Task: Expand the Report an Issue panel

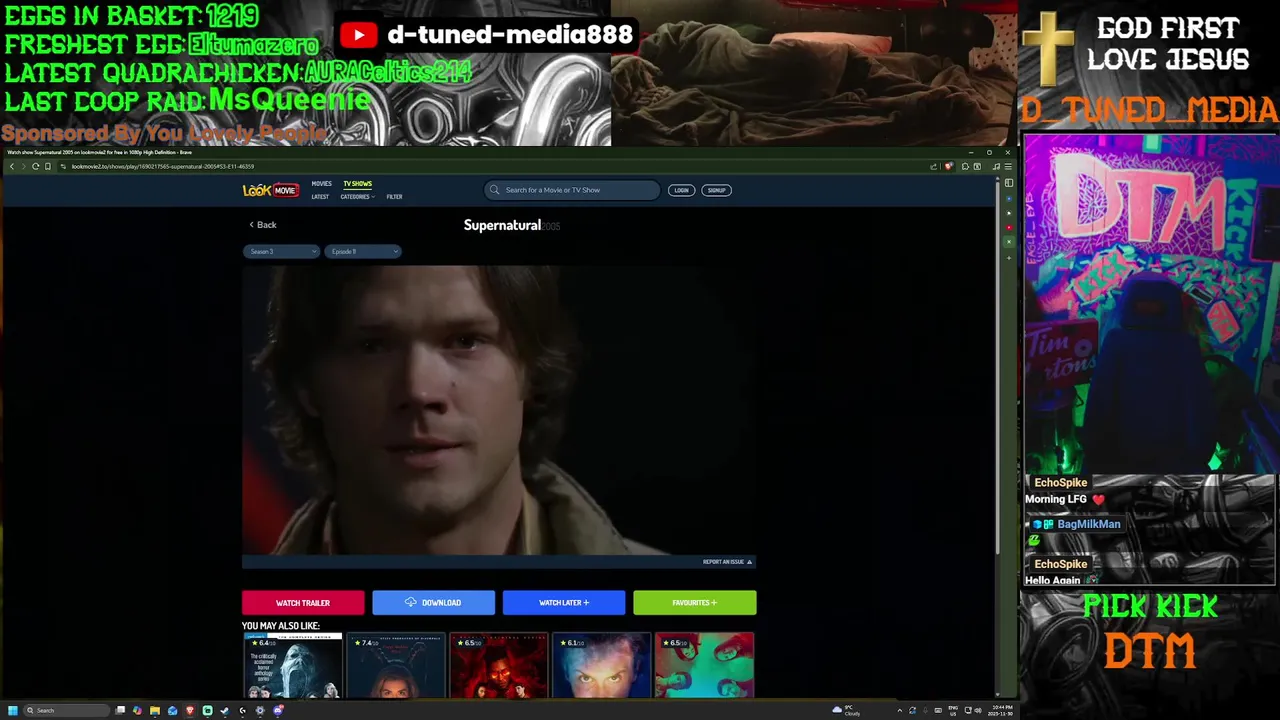Action: click(727, 562)
